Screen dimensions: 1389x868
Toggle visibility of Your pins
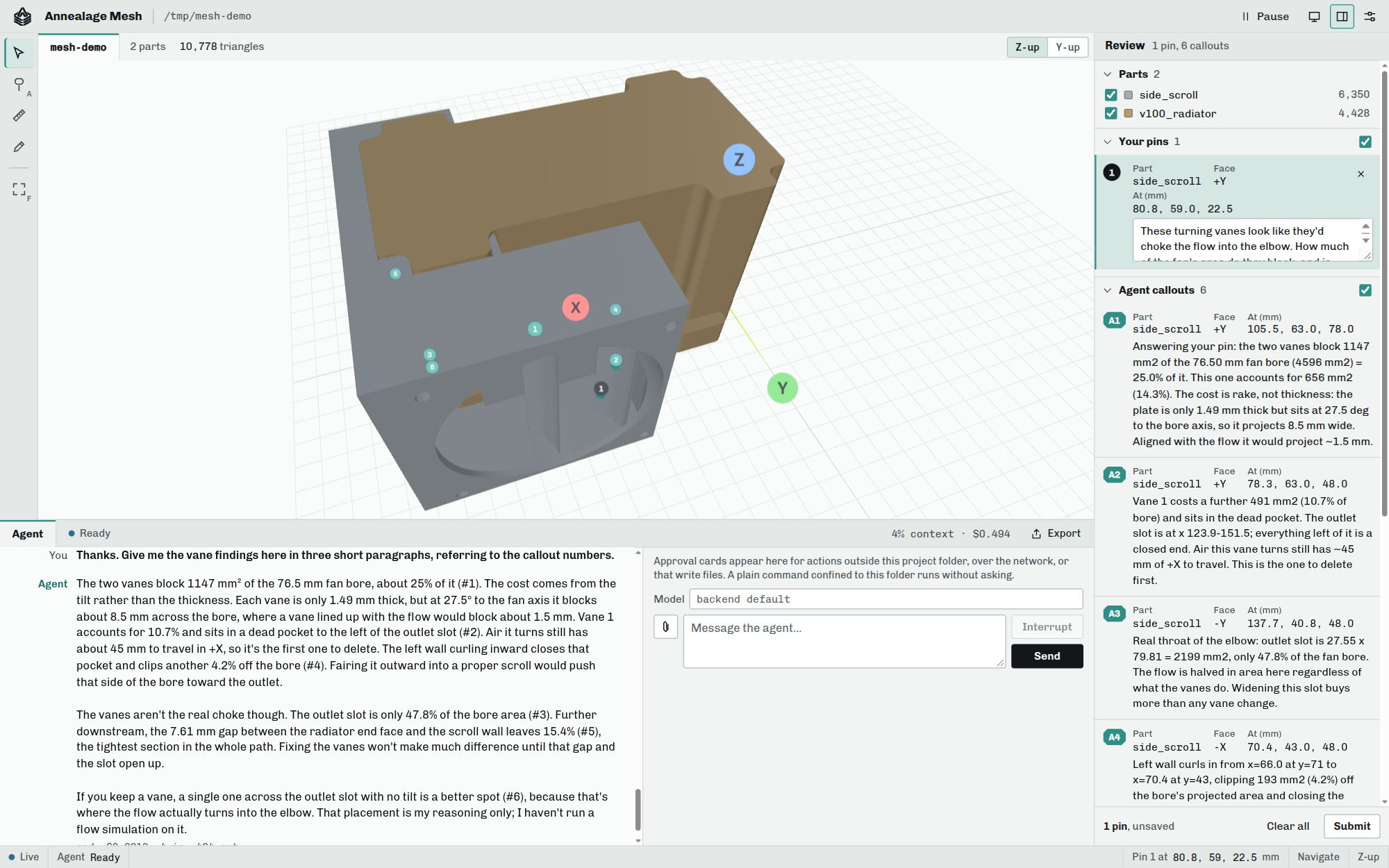point(1365,142)
